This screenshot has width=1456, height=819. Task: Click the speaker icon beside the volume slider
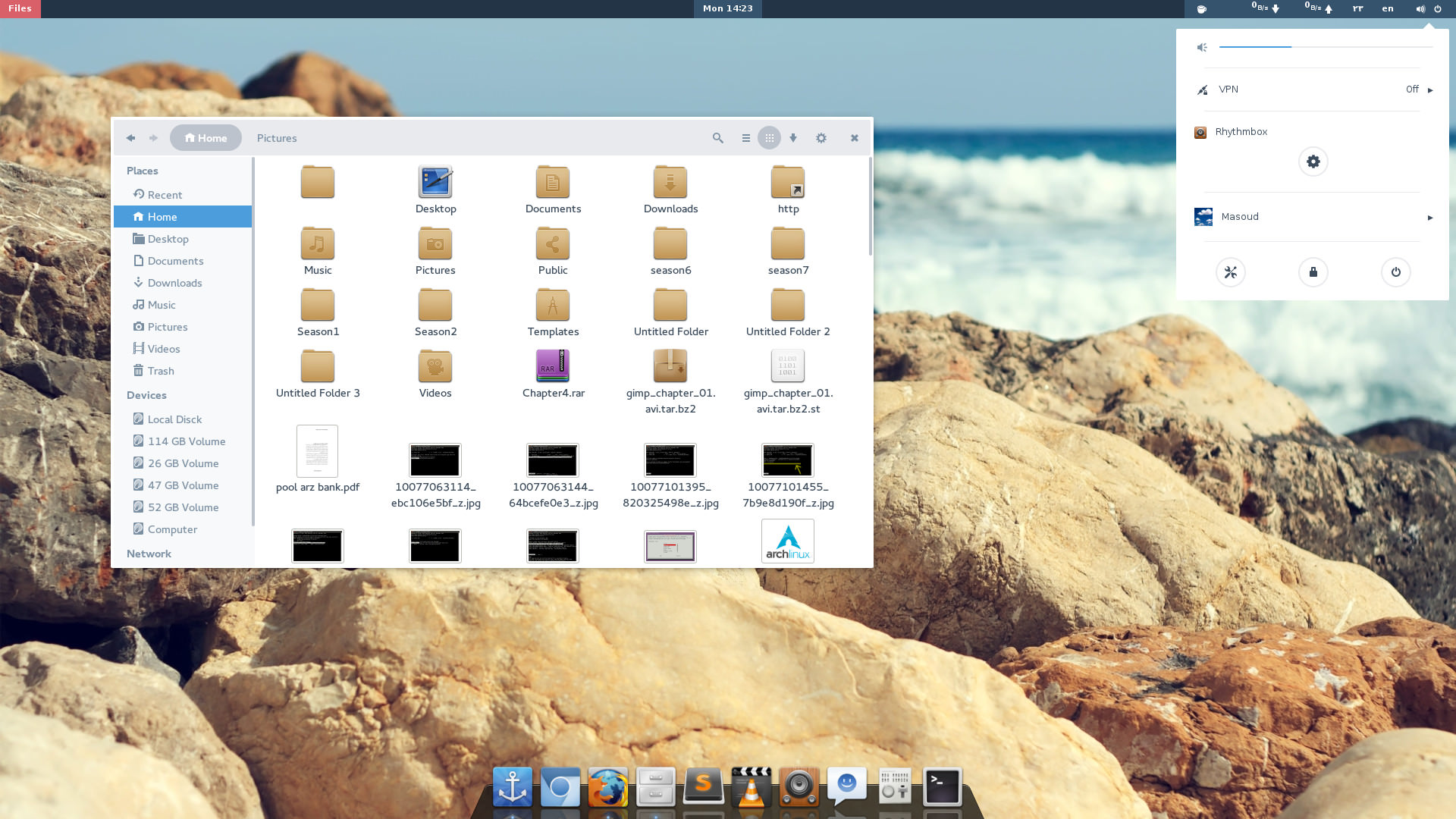tap(1202, 47)
